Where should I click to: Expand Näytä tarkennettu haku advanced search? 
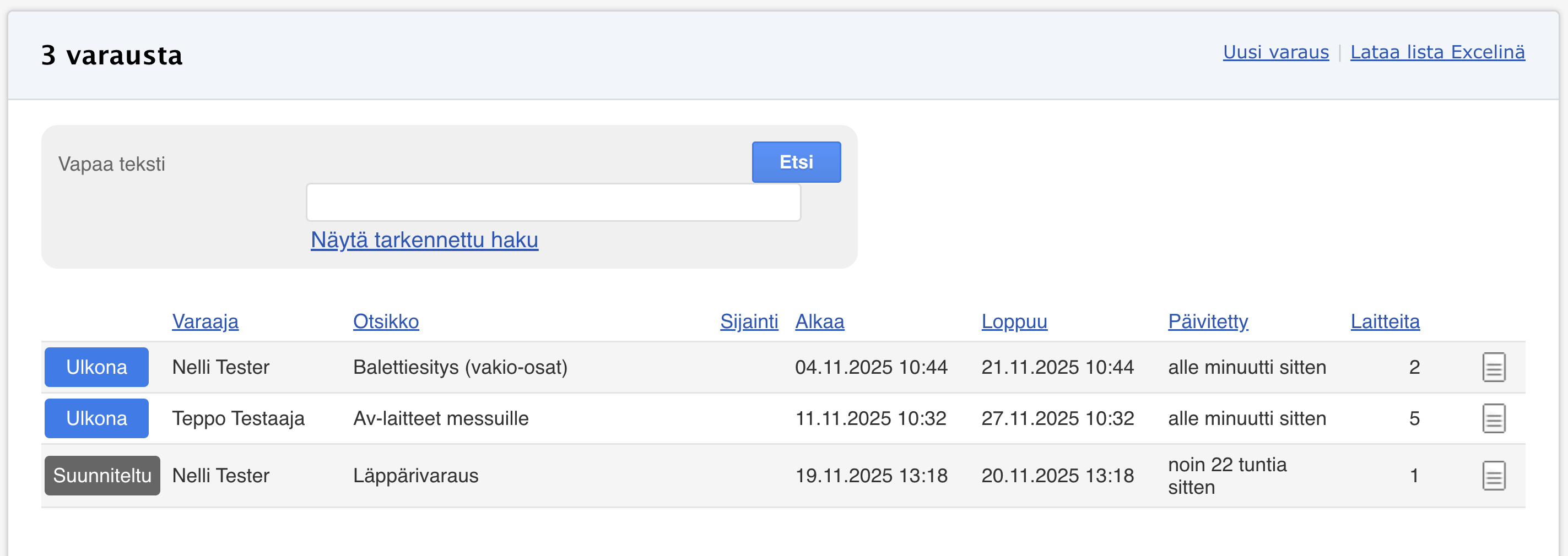coord(424,240)
